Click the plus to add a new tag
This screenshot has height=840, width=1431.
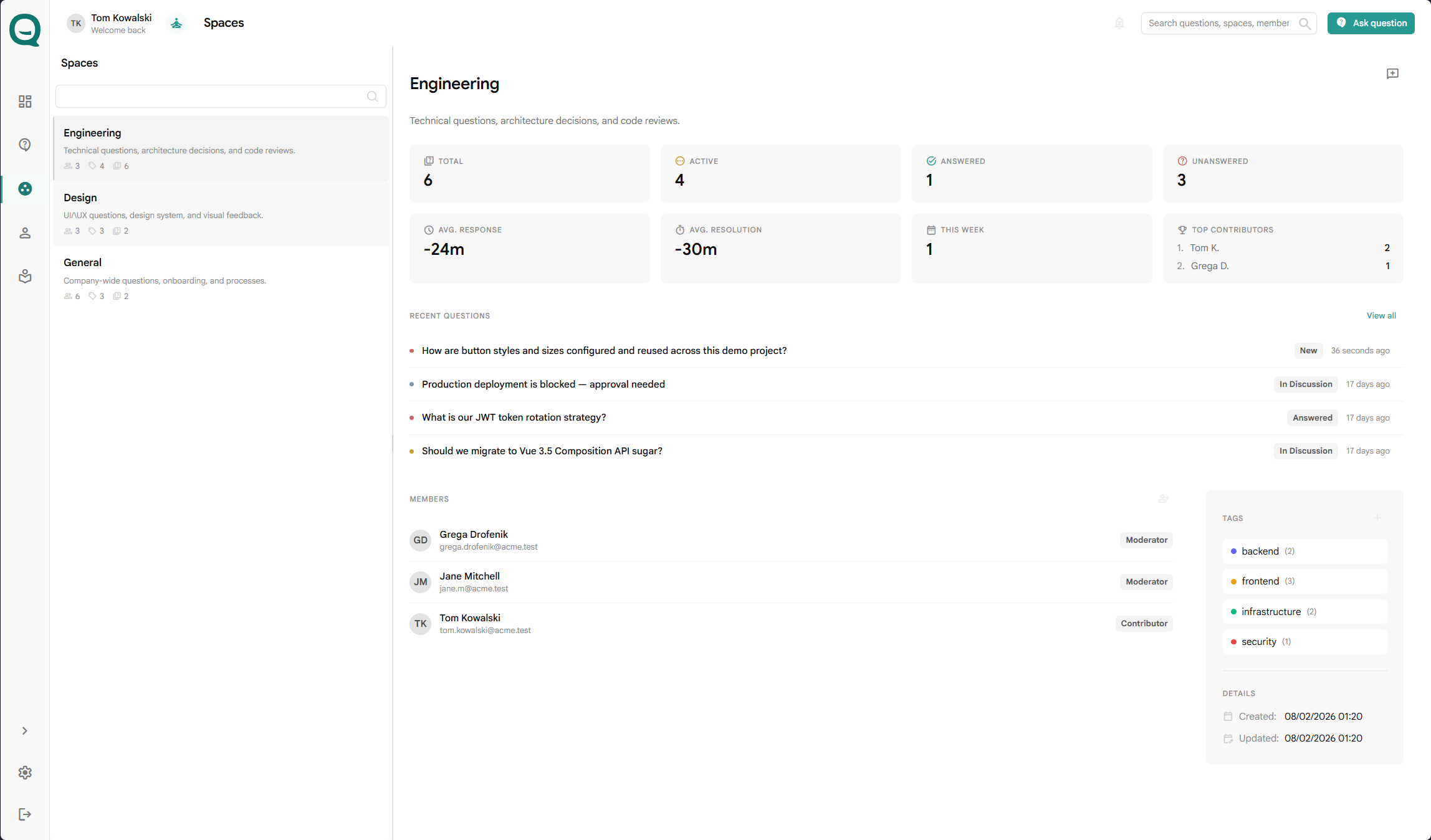tap(1378, 518)
